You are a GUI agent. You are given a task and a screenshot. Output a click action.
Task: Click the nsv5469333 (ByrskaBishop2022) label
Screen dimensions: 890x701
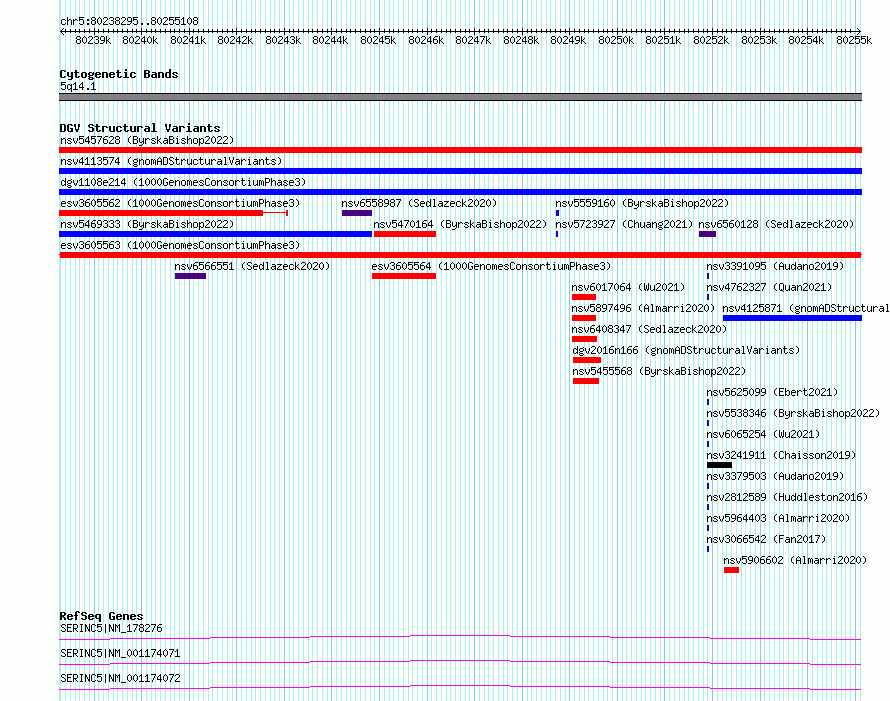[x=147, y=224]
